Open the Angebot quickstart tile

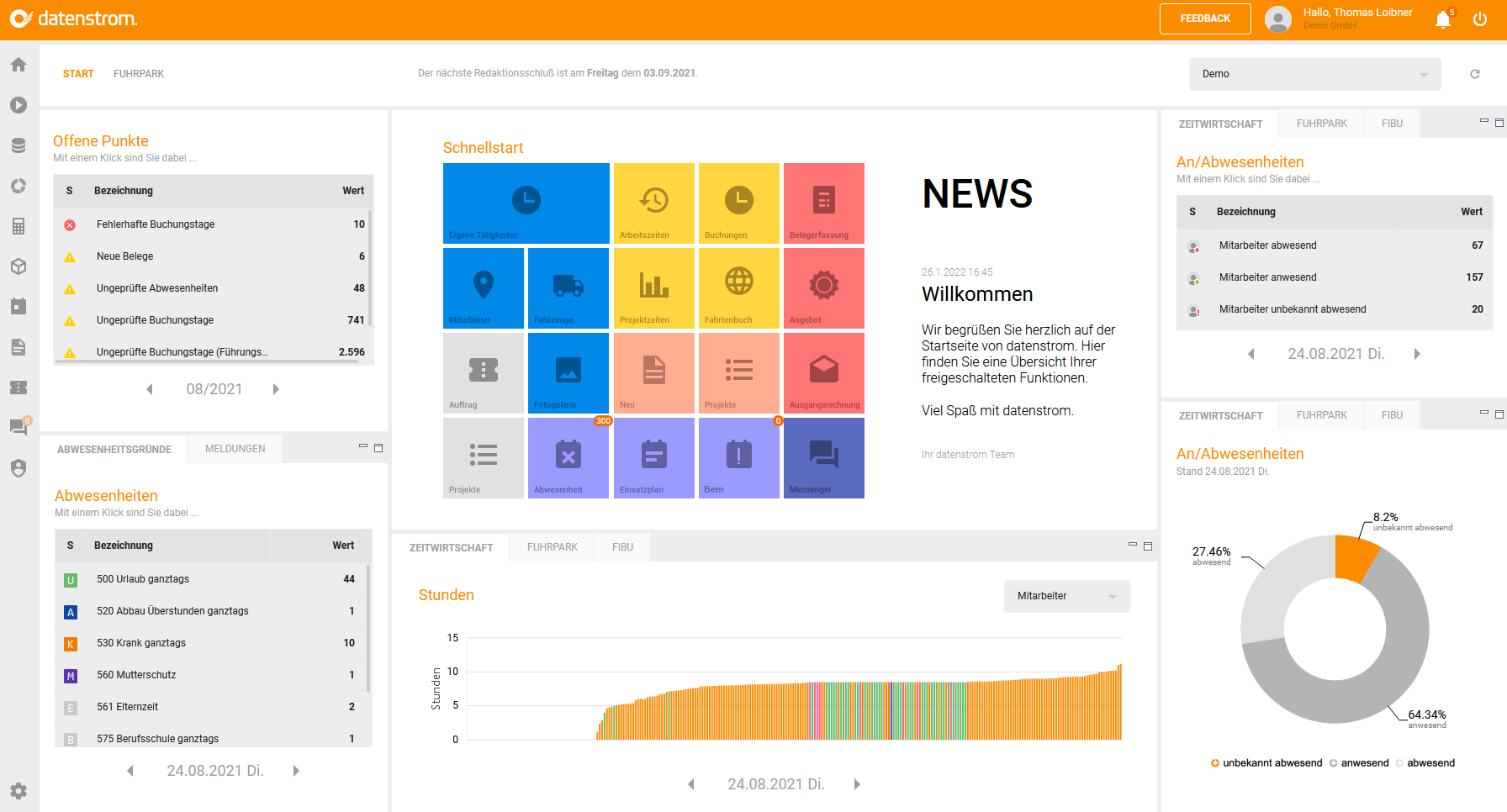pos(823,287)
